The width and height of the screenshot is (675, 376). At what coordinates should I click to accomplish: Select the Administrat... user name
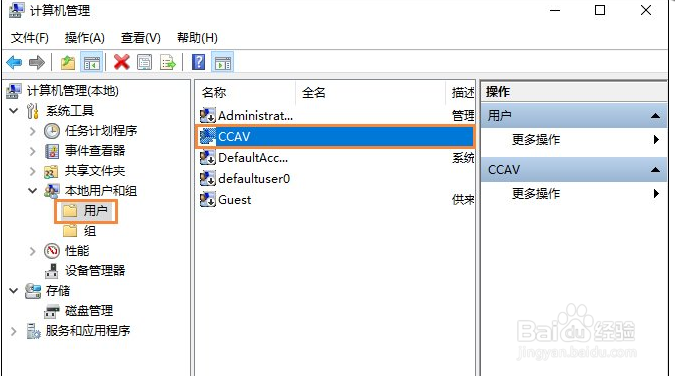255,115
